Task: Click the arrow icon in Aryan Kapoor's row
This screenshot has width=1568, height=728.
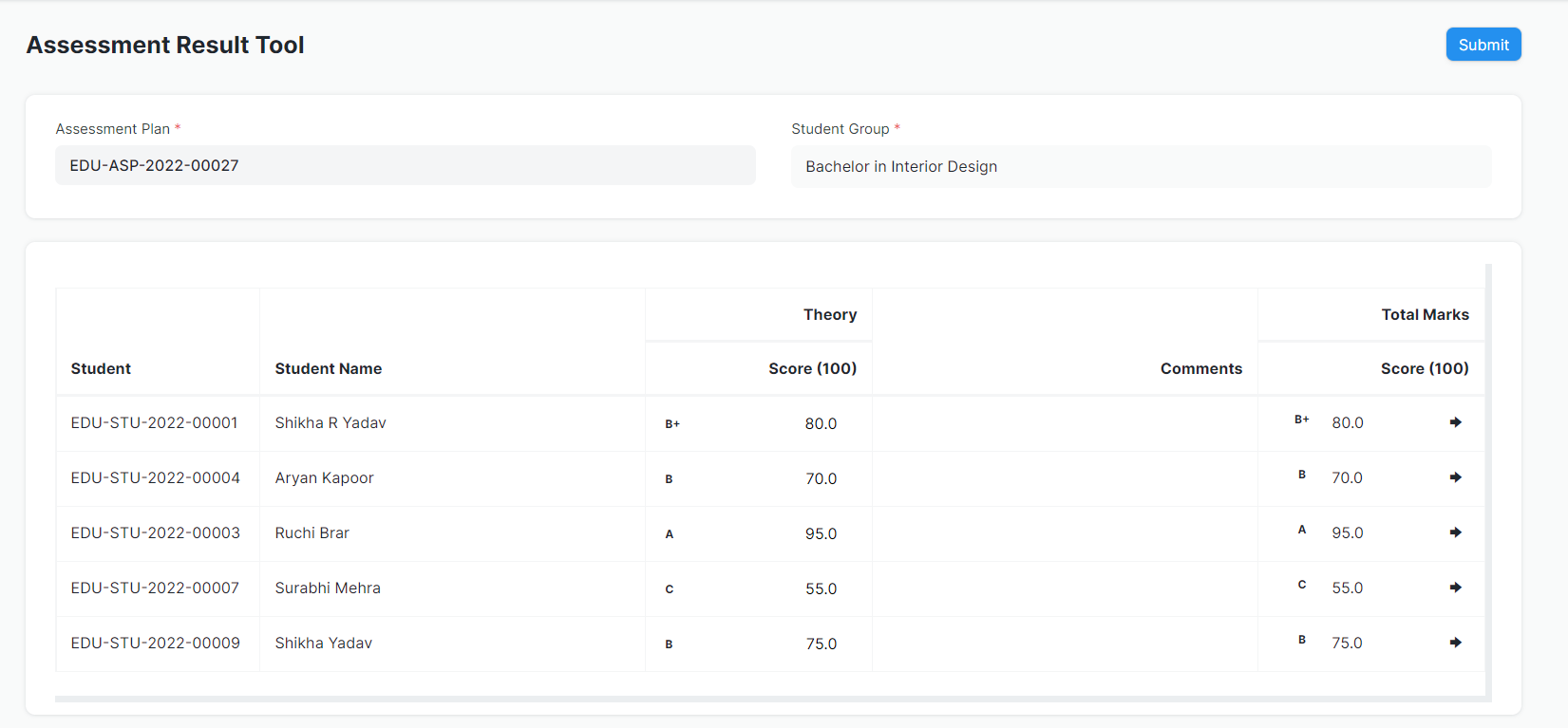Action: pyautogui.click(x=1455, y=477)
